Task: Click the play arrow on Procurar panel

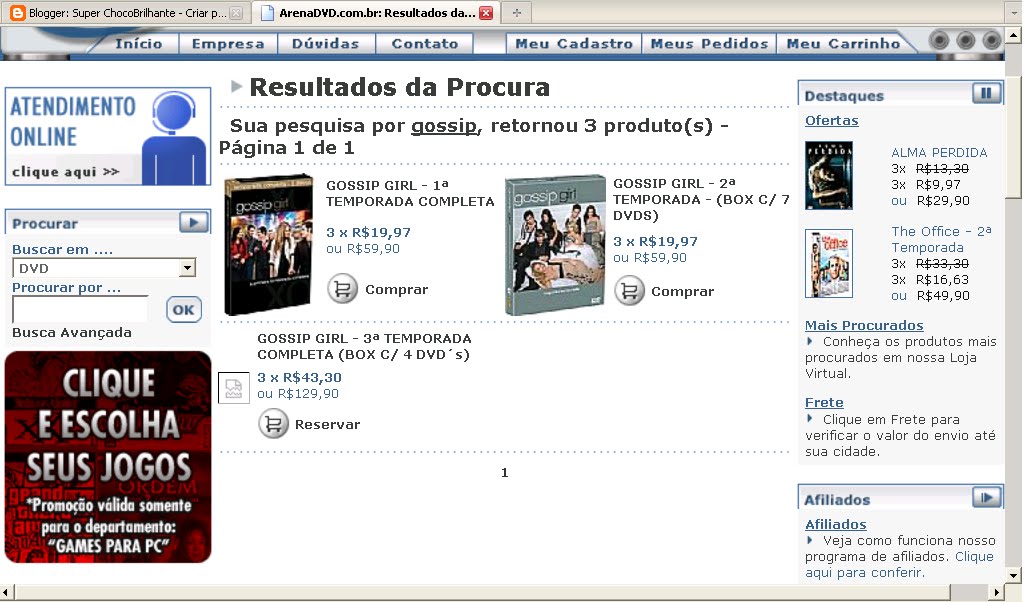Action: point(194,222)
